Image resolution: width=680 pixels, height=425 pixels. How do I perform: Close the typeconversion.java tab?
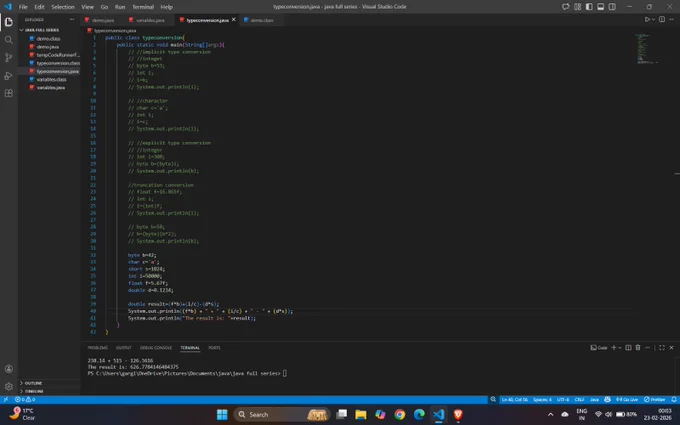tap(234, 20)
